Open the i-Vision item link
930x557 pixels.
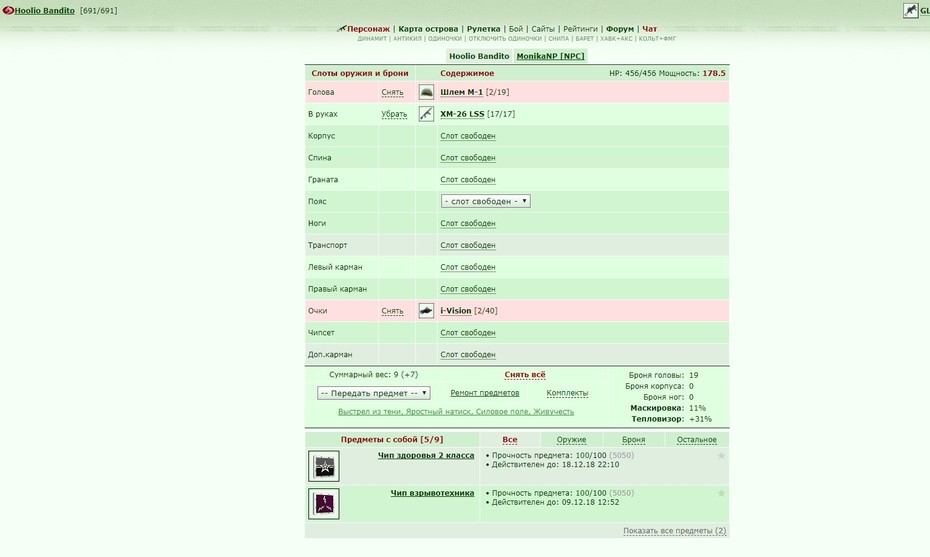pyautogui.click(x=456, y=311)
